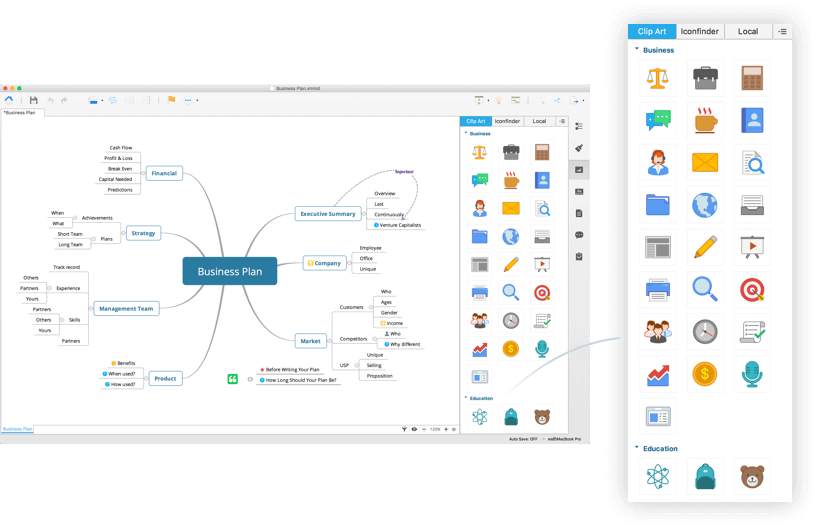Collapse the Education section in enlarged panel
Image resolution: width=816 pixels, height=526 pixels.
(x=636, y=448)
